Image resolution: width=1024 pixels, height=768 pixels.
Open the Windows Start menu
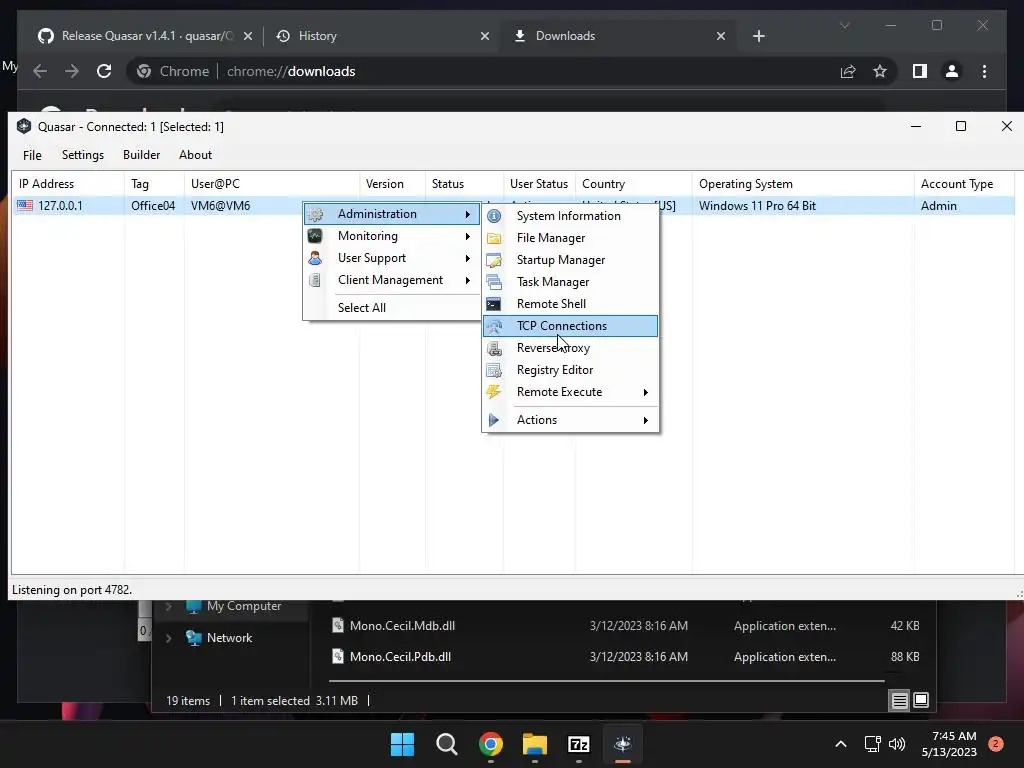[x=402, y=744]
